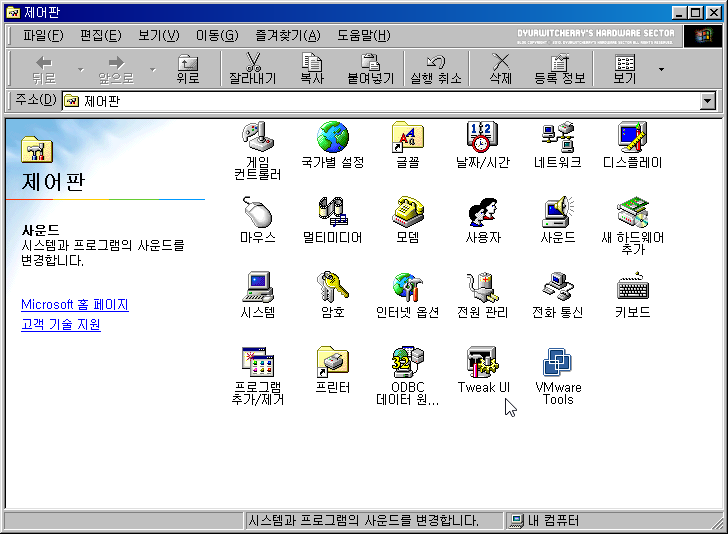Open the 키보드 icon

tap(632, 287)
